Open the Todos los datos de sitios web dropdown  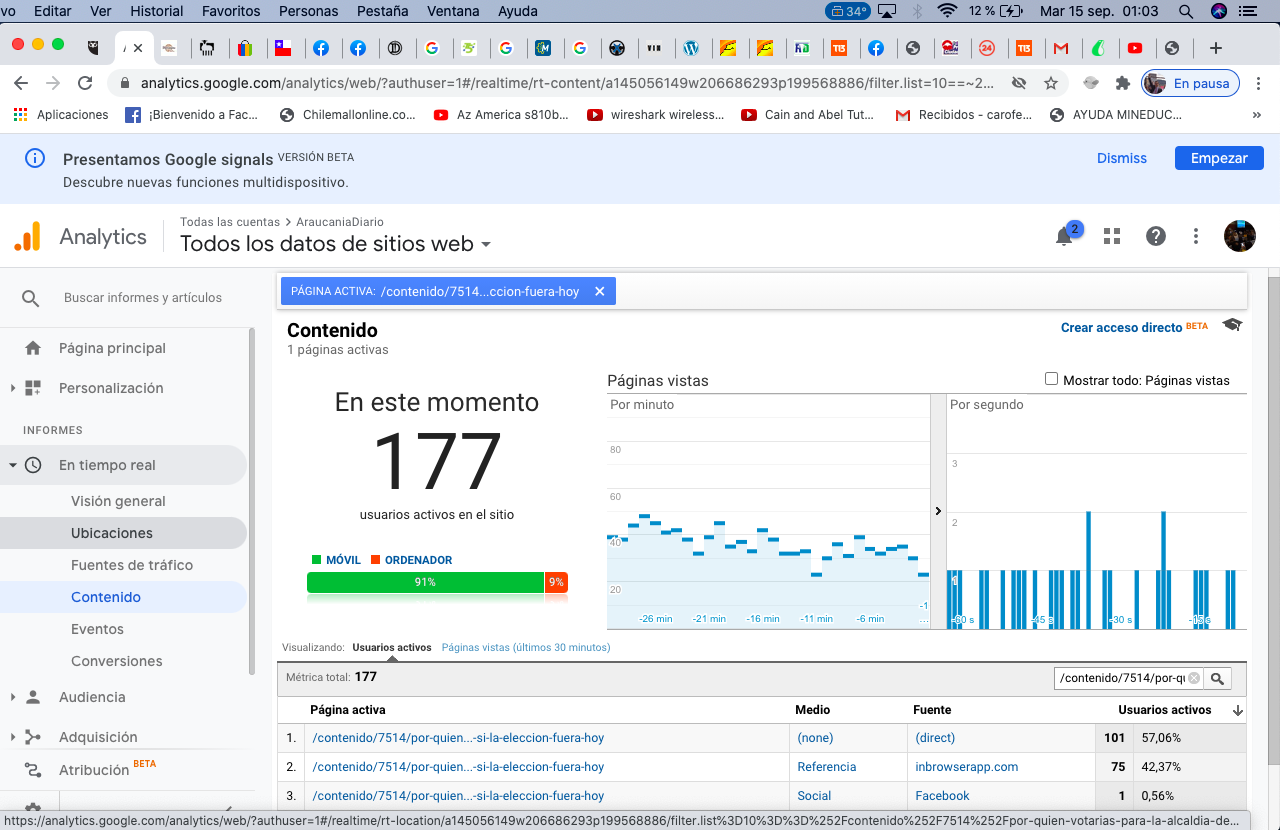(x=486, y=244)
